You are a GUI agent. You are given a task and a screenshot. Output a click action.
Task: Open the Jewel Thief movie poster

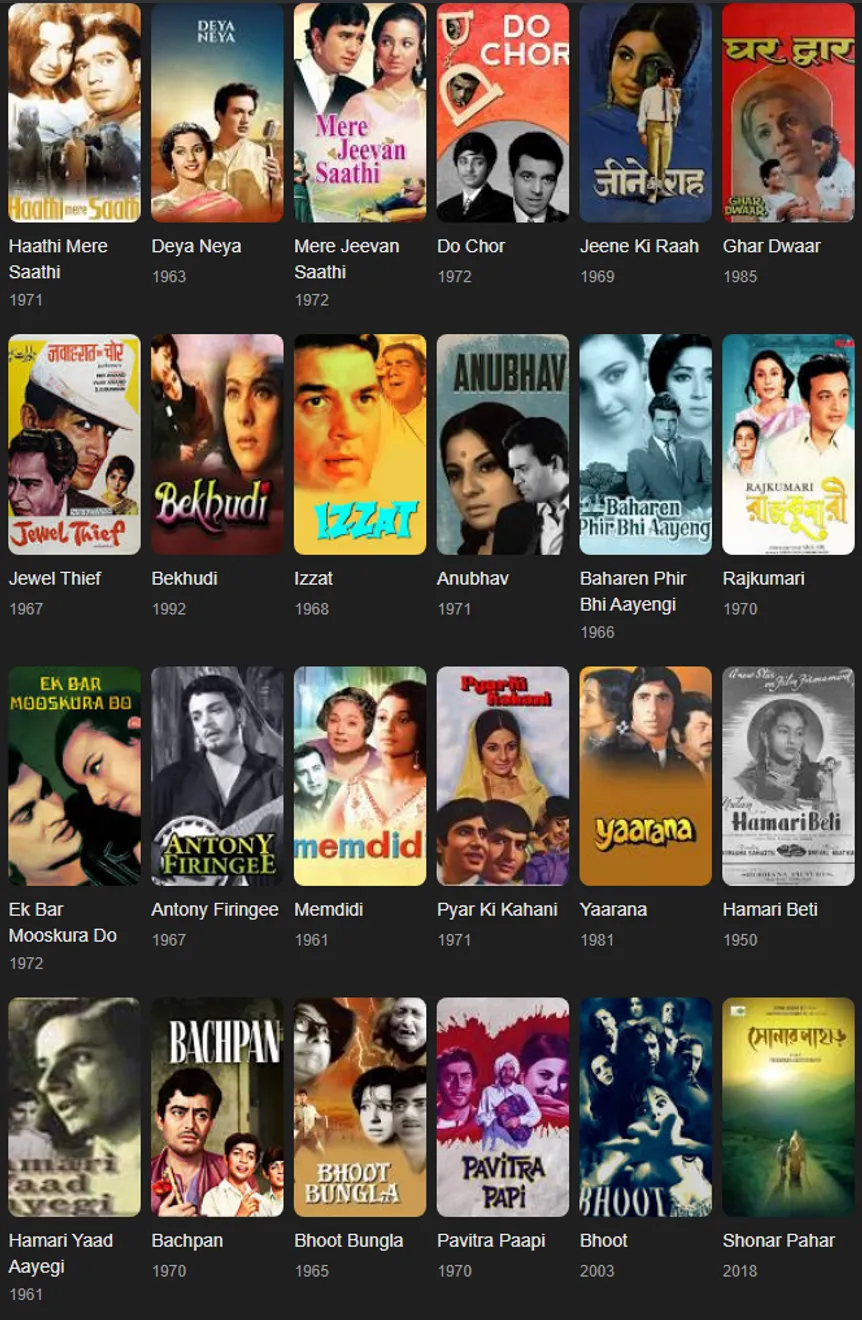click(74, 444)
